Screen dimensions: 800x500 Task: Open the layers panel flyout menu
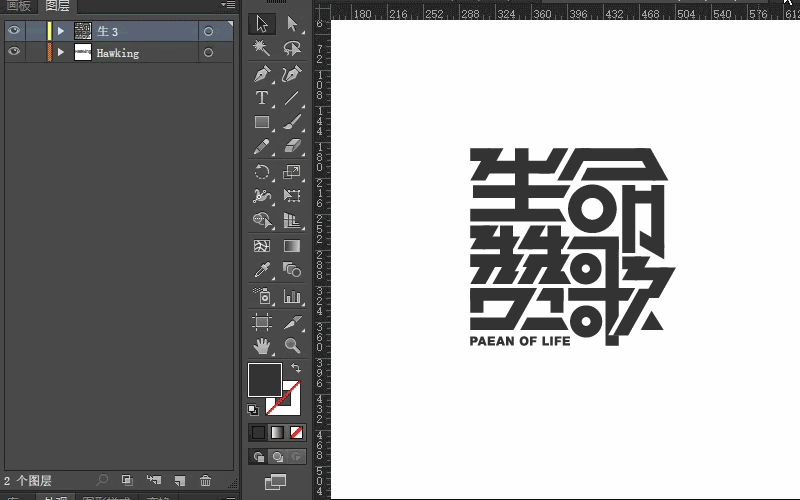(x=228, y=5)
